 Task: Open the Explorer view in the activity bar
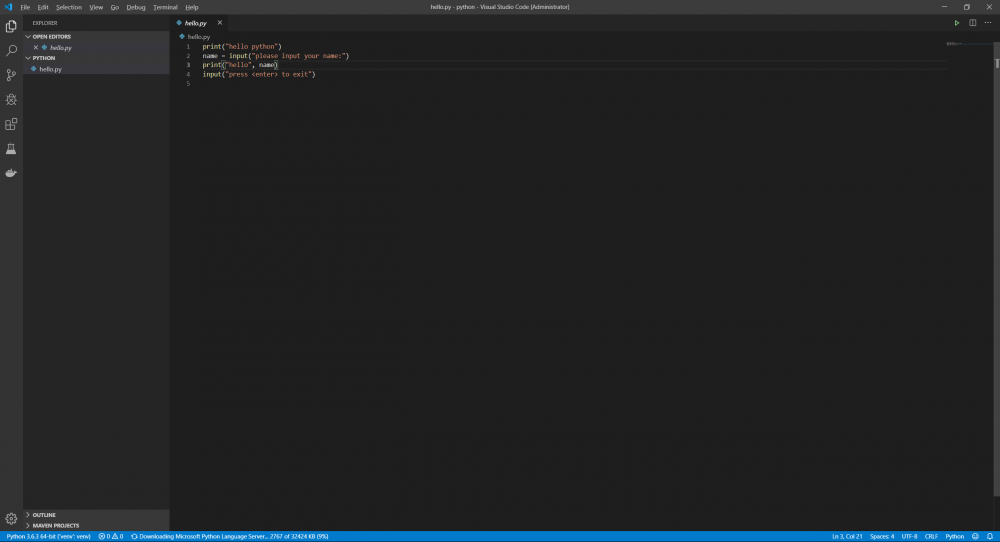(11, 26)
